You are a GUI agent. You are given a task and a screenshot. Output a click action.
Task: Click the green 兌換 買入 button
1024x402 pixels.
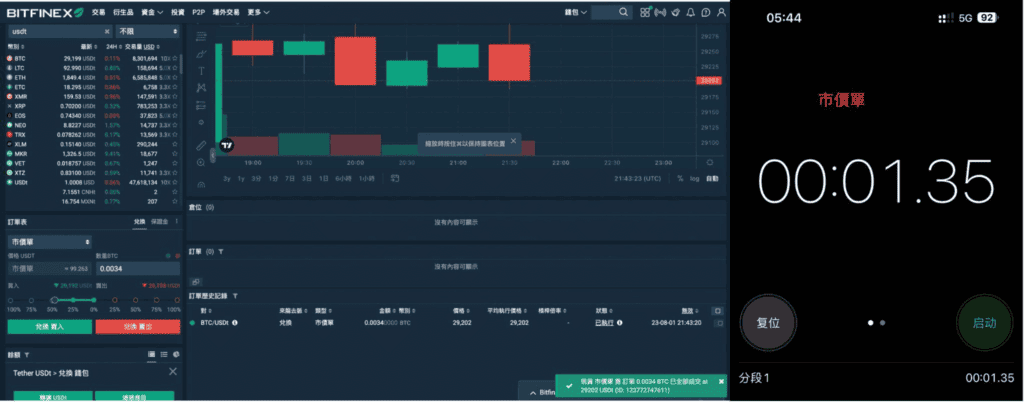[x=50, y=326]
